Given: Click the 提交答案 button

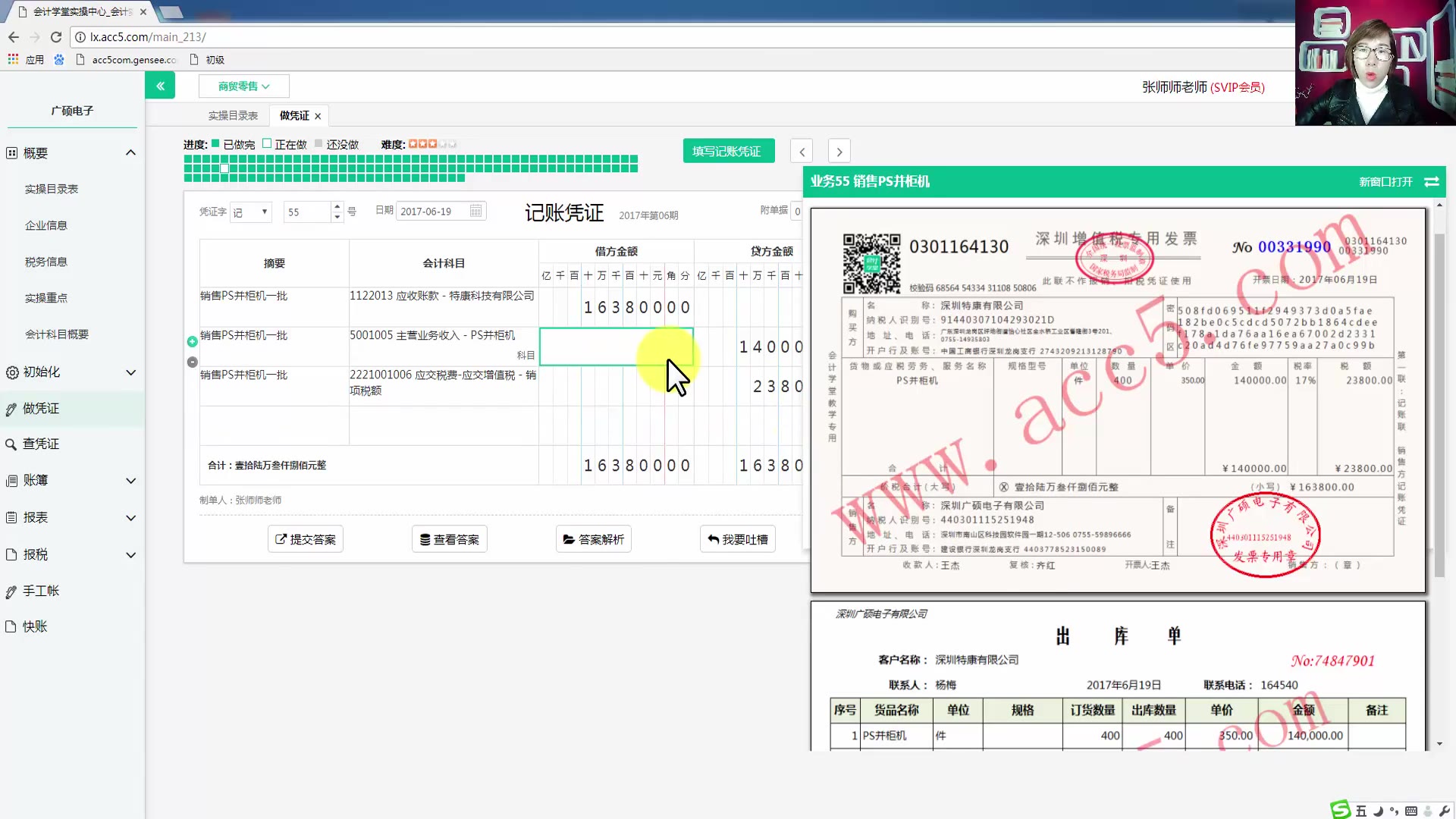Looking at the screenshot, I should [305, 538].
